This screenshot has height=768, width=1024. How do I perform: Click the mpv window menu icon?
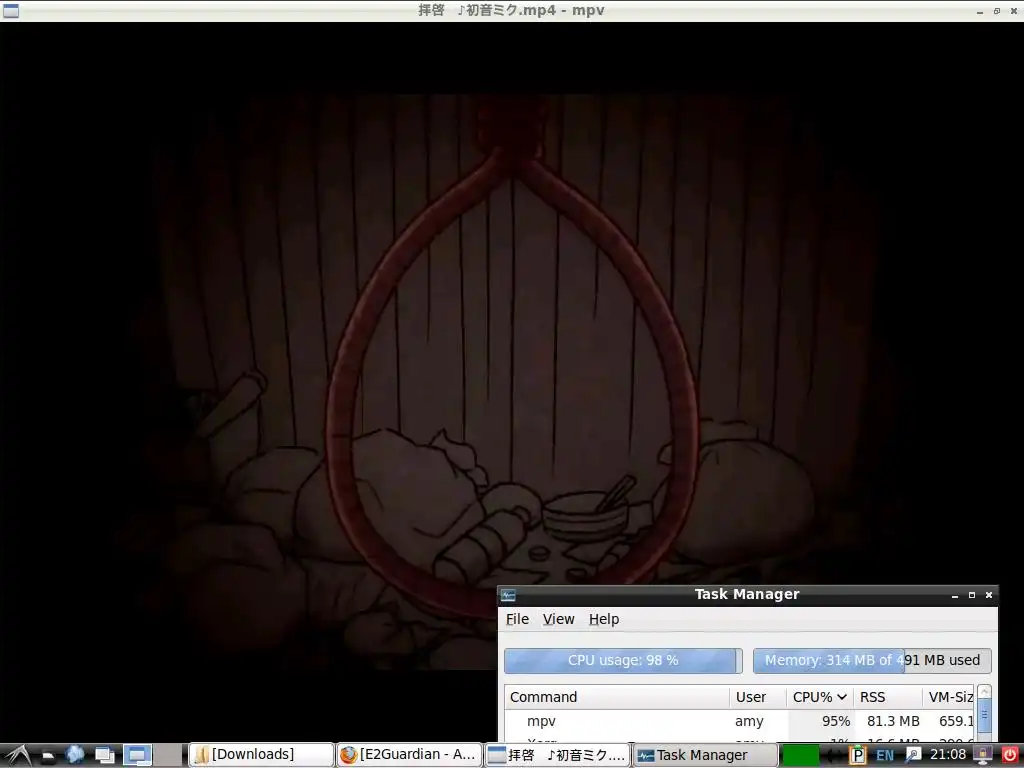coord(11,10)
